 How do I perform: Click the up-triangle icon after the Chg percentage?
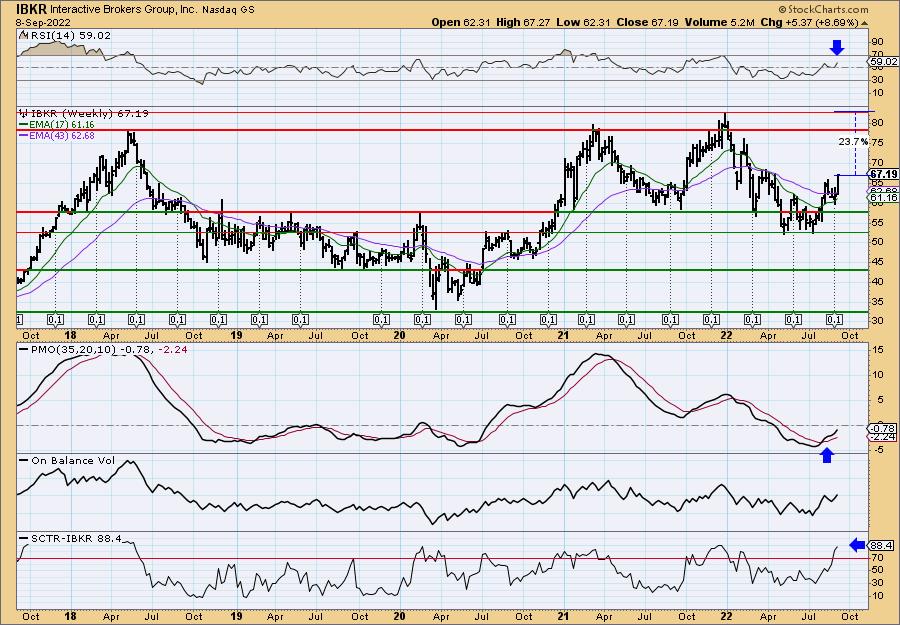pyautogui.click(x=864, y=23)
